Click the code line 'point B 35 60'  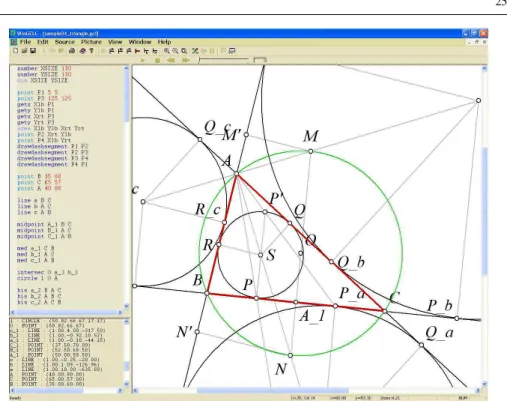click(x=39, y=176)
